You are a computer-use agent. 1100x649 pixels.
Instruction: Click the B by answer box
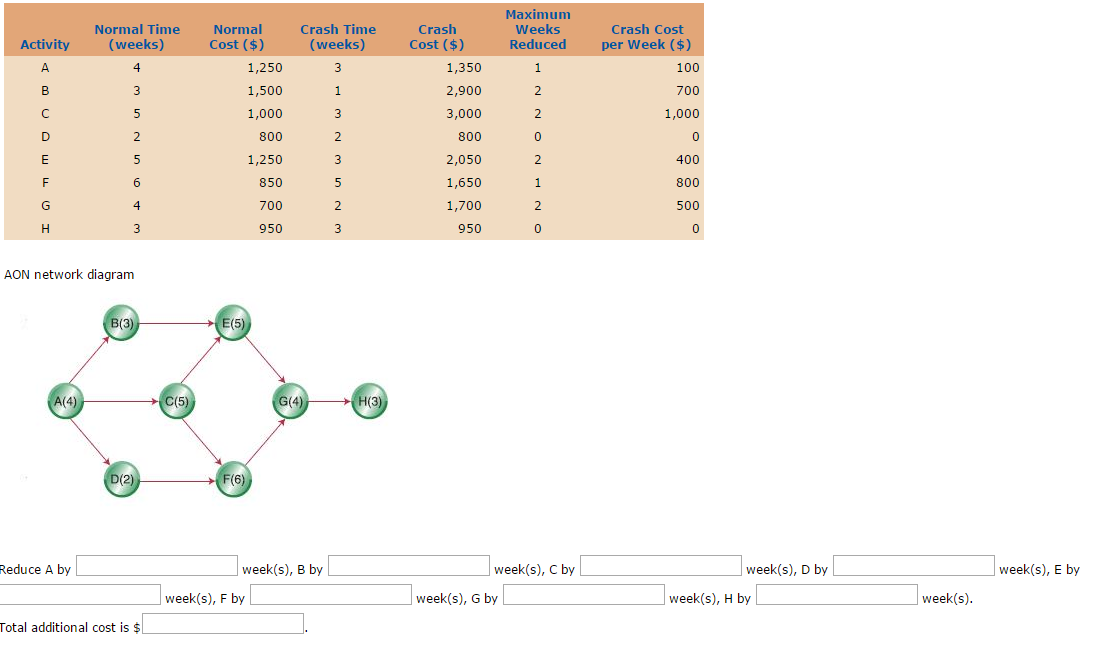pos(408,565)
